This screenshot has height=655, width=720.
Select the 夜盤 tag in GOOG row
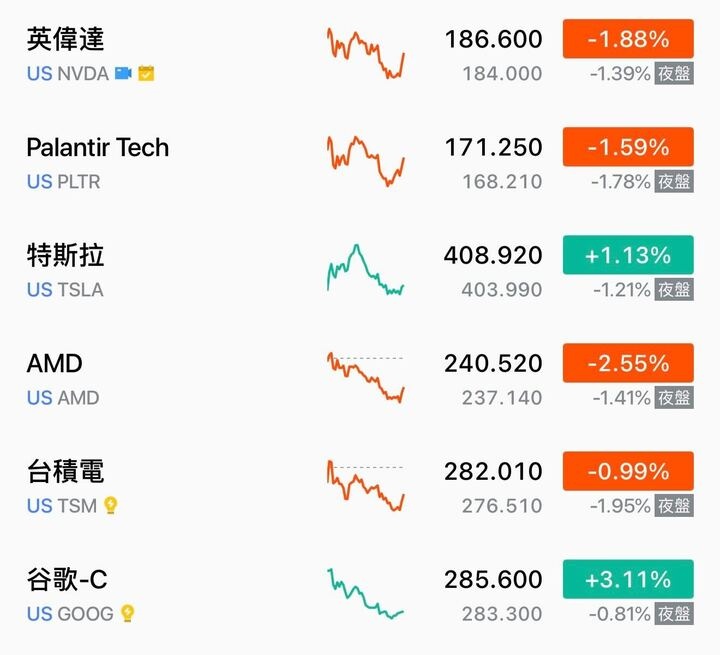click(674, 614)
